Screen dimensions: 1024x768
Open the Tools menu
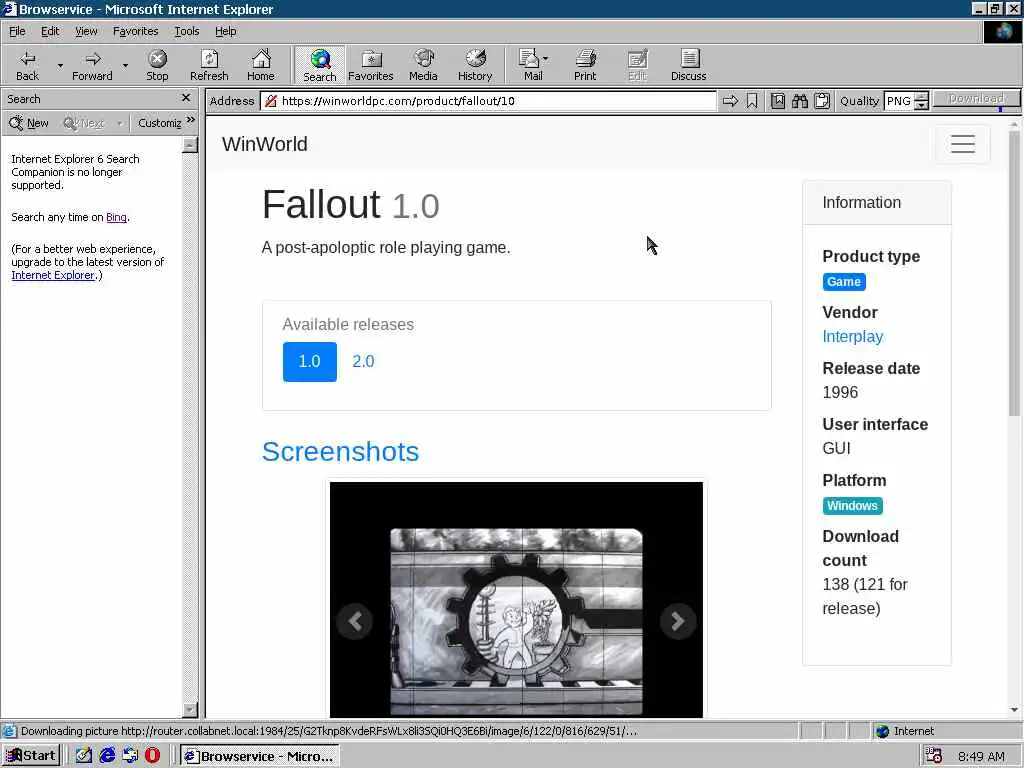[x=186, y=31]
